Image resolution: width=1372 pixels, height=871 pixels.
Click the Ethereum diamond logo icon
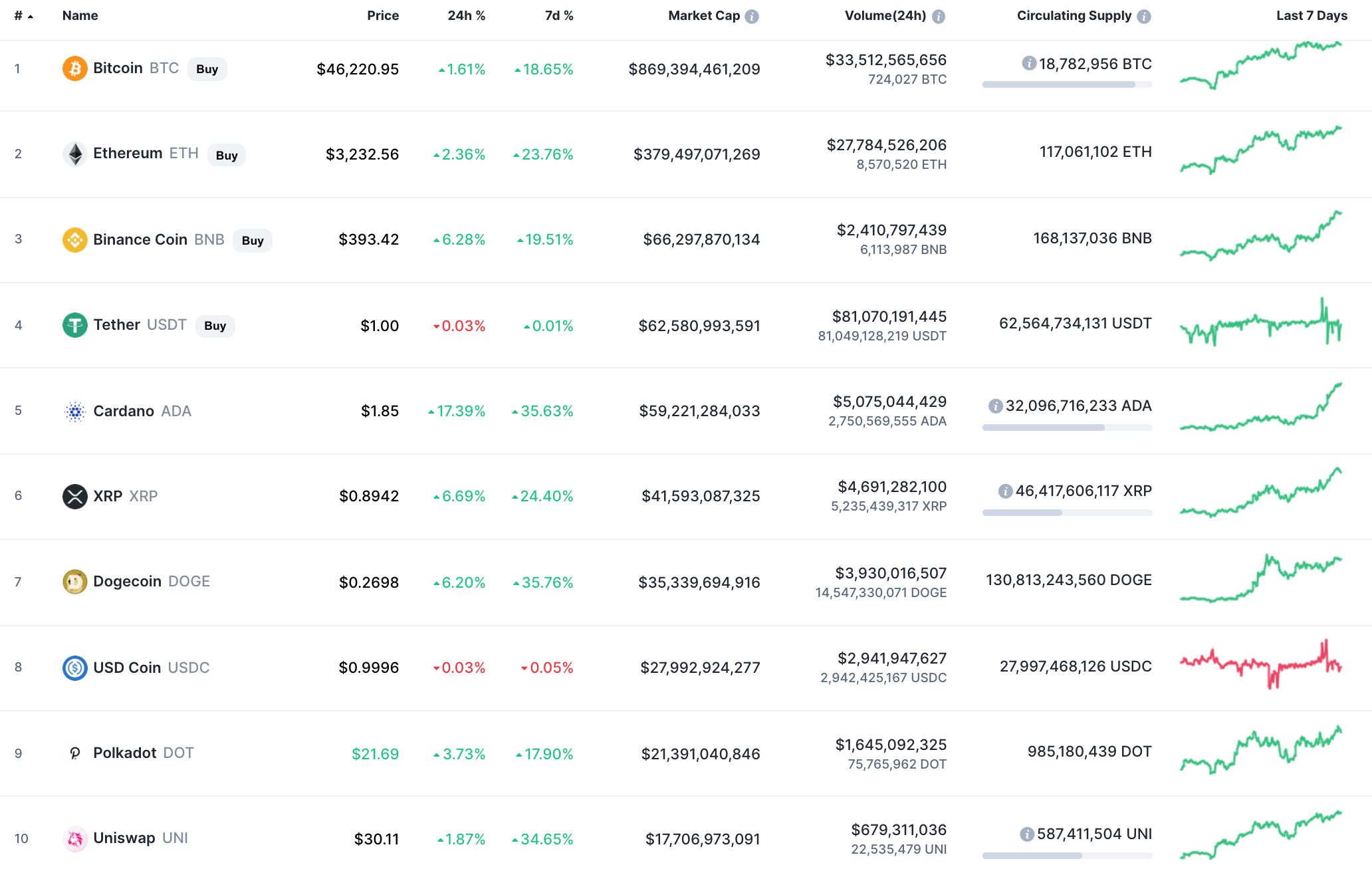tap(74, 154)
